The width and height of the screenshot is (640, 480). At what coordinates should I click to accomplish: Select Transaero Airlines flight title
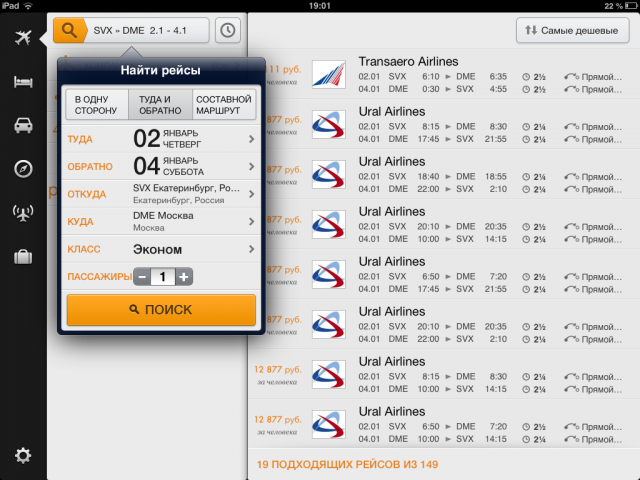coord(408,62)
